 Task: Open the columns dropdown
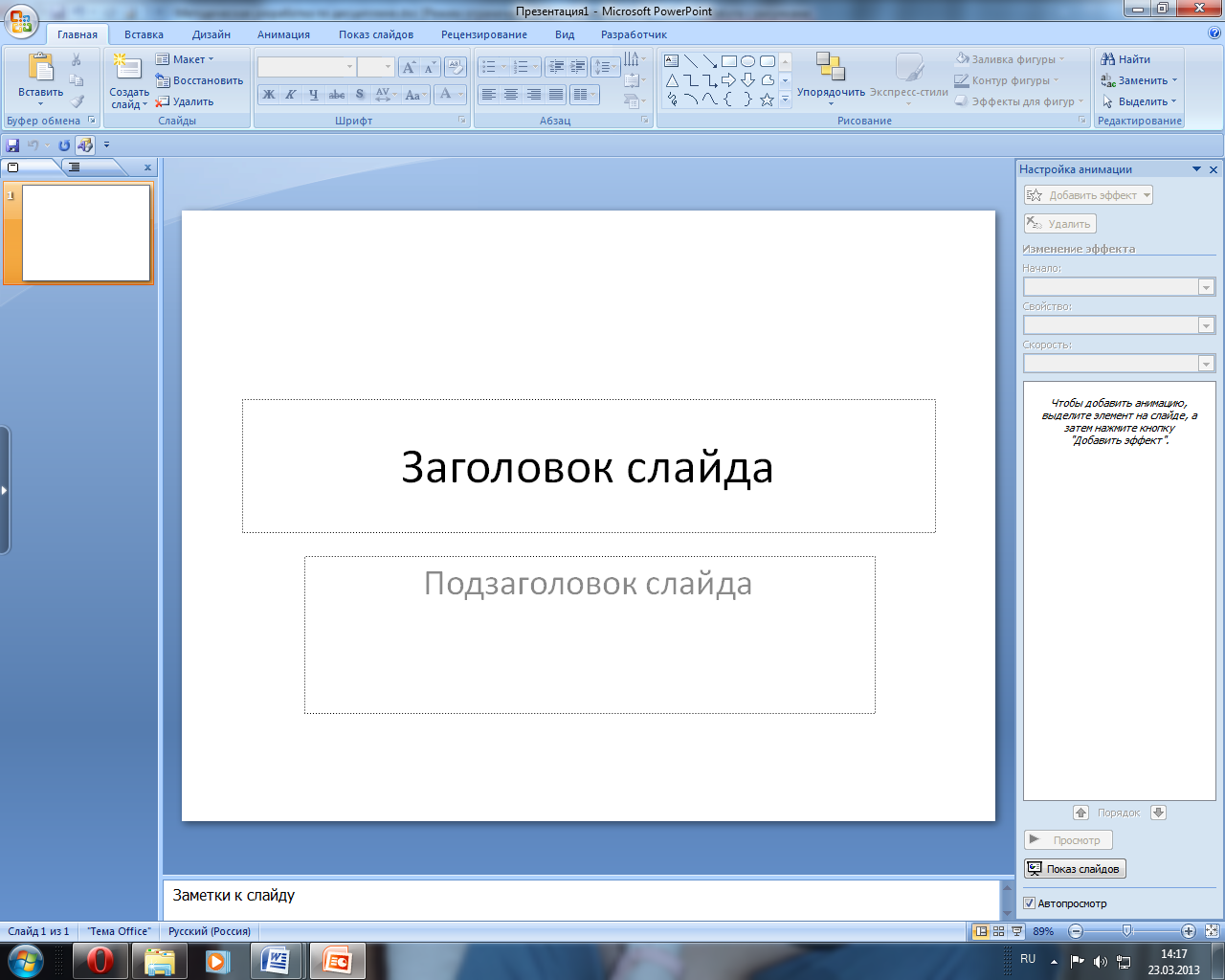[x=584, y=95]
